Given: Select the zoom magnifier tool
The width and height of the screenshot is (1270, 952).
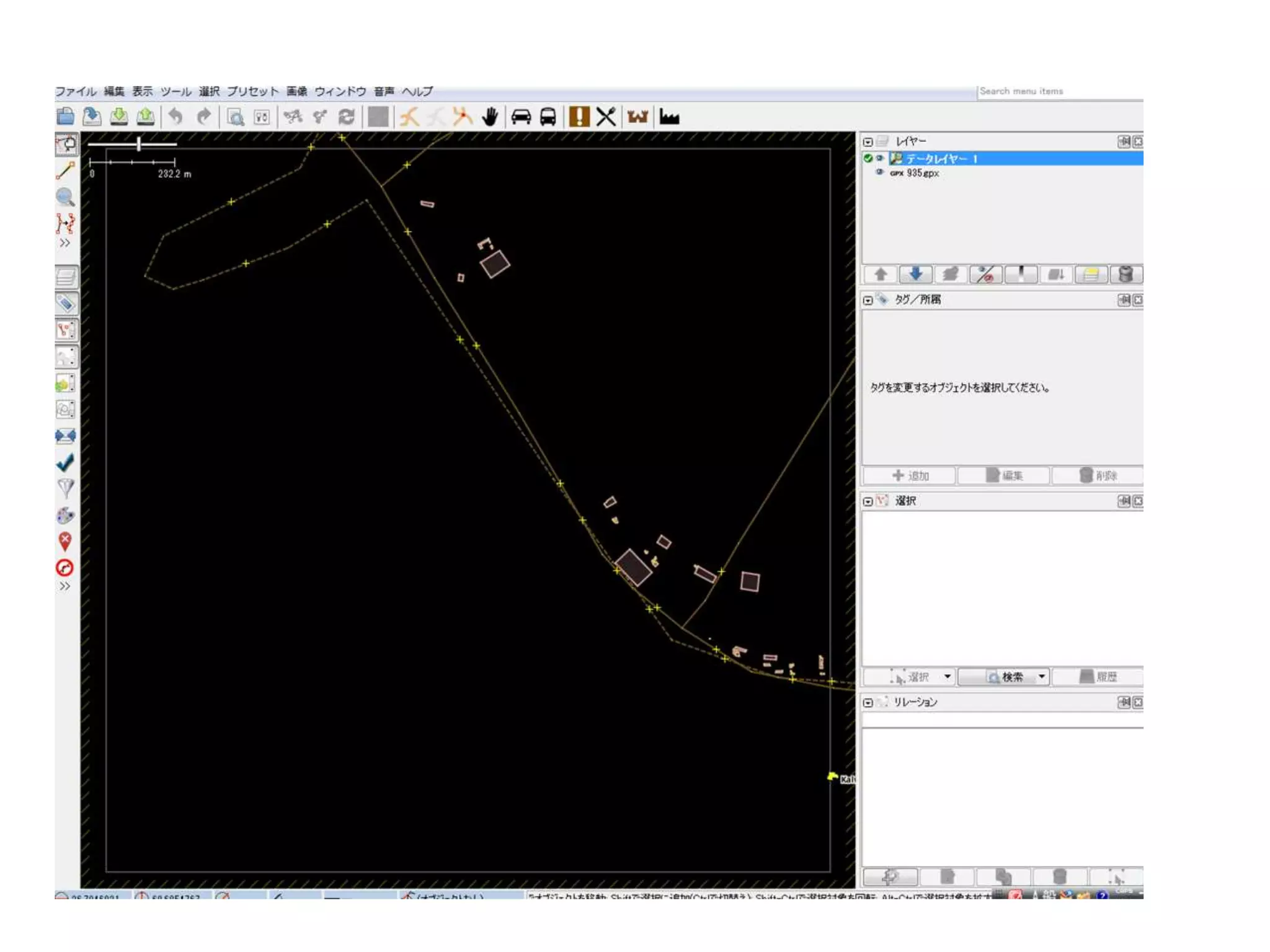Looking at the screenshot, I should click(65, 197).
